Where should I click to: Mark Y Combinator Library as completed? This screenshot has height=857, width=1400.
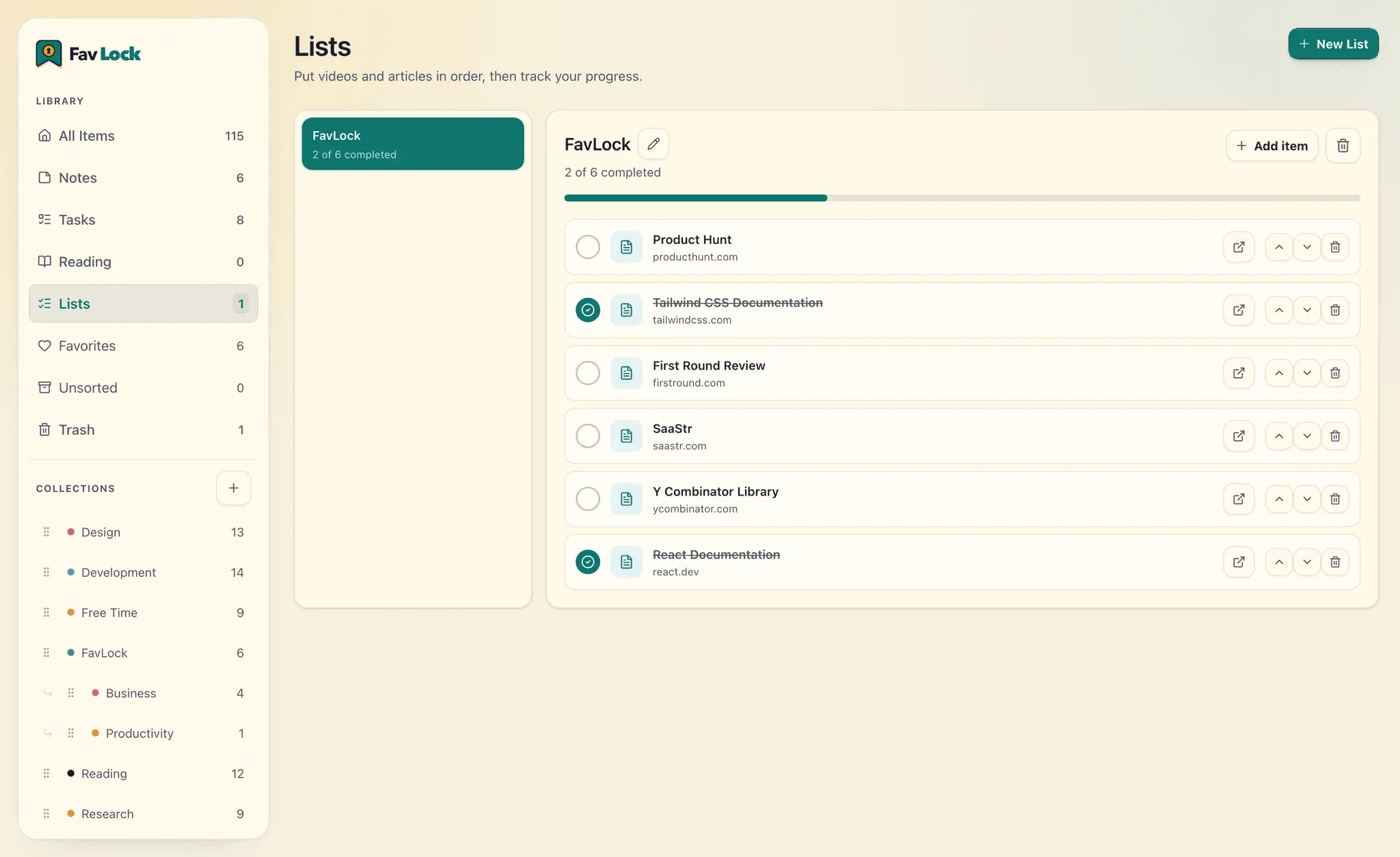coord(588,499)
